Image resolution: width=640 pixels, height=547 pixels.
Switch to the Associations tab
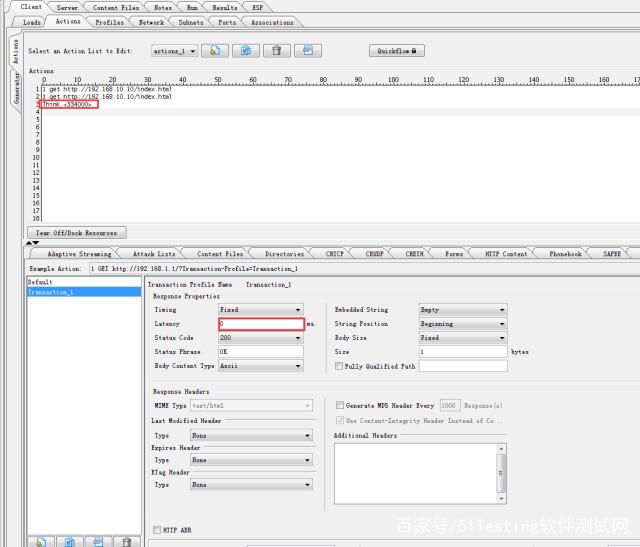coord(272,22)
